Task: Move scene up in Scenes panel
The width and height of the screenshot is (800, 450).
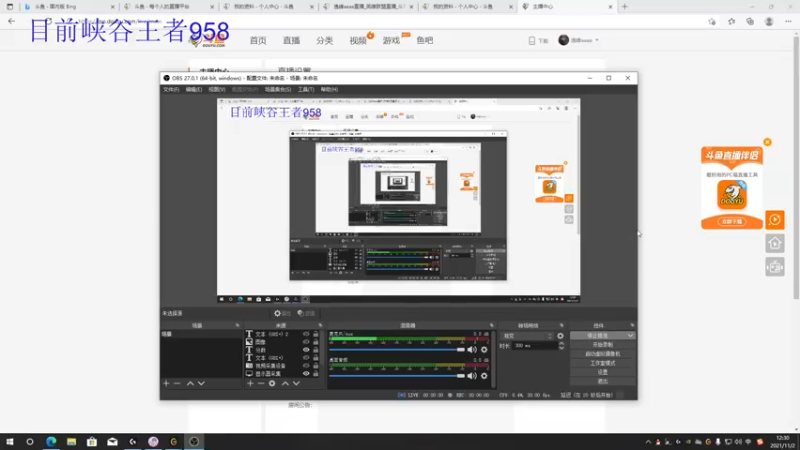Action: coord(190,383)
